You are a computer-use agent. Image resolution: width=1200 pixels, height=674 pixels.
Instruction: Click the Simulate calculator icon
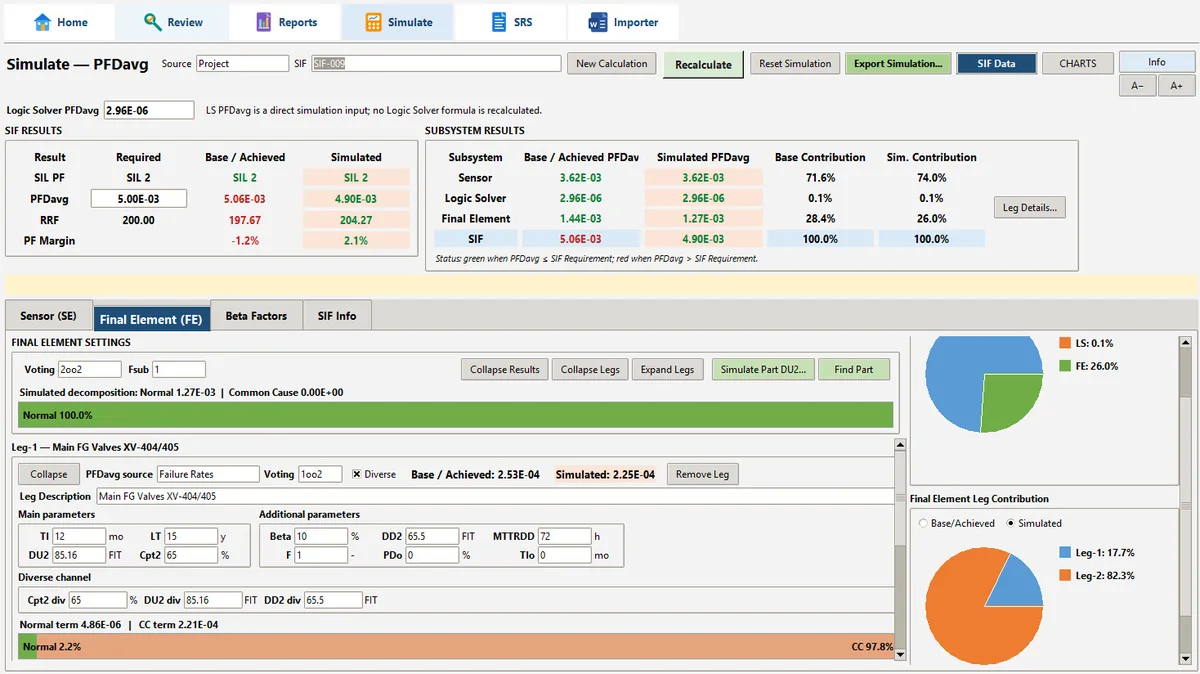click(373, 22)
